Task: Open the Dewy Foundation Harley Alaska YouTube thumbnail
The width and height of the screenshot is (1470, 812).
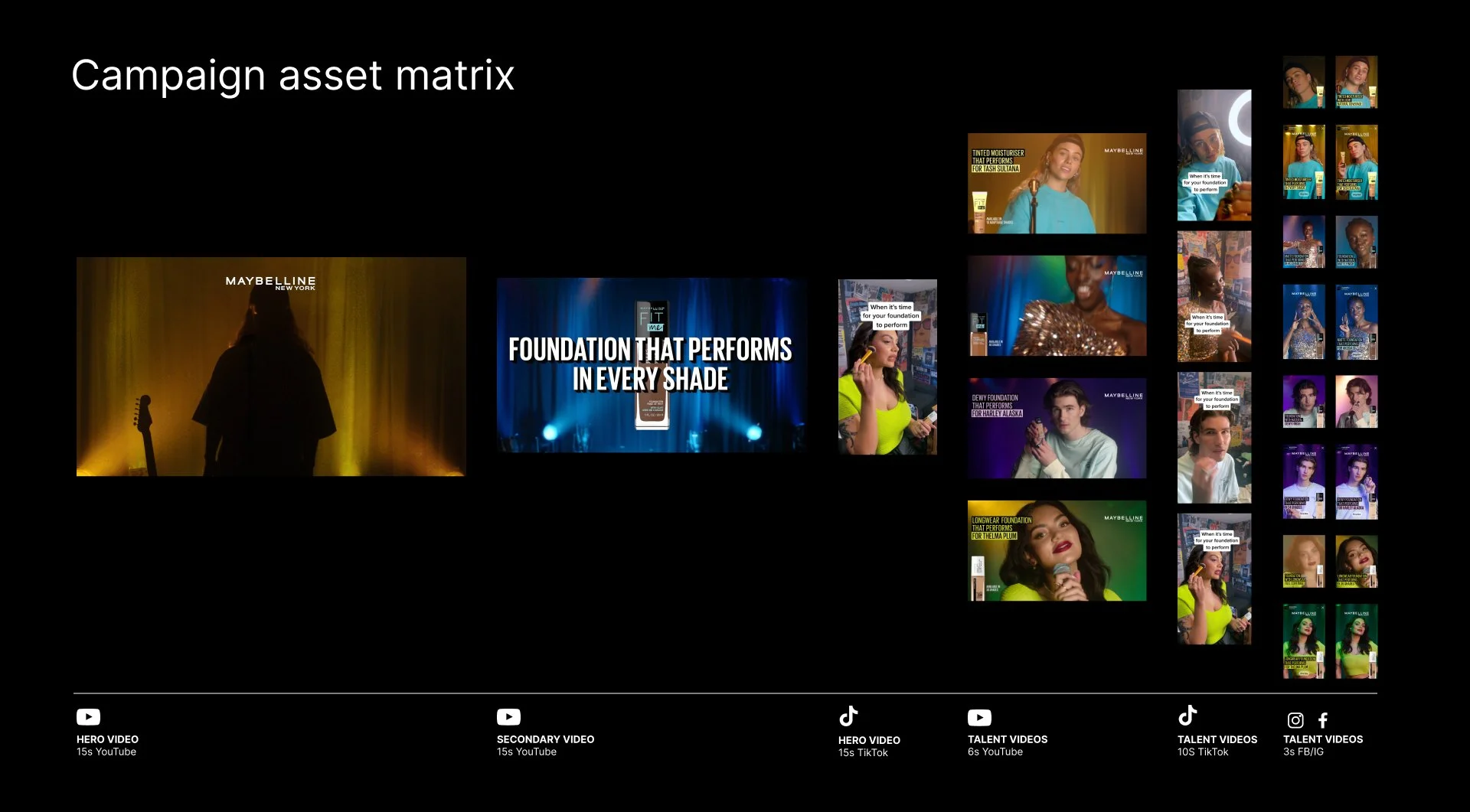Action: point(1057,428)
